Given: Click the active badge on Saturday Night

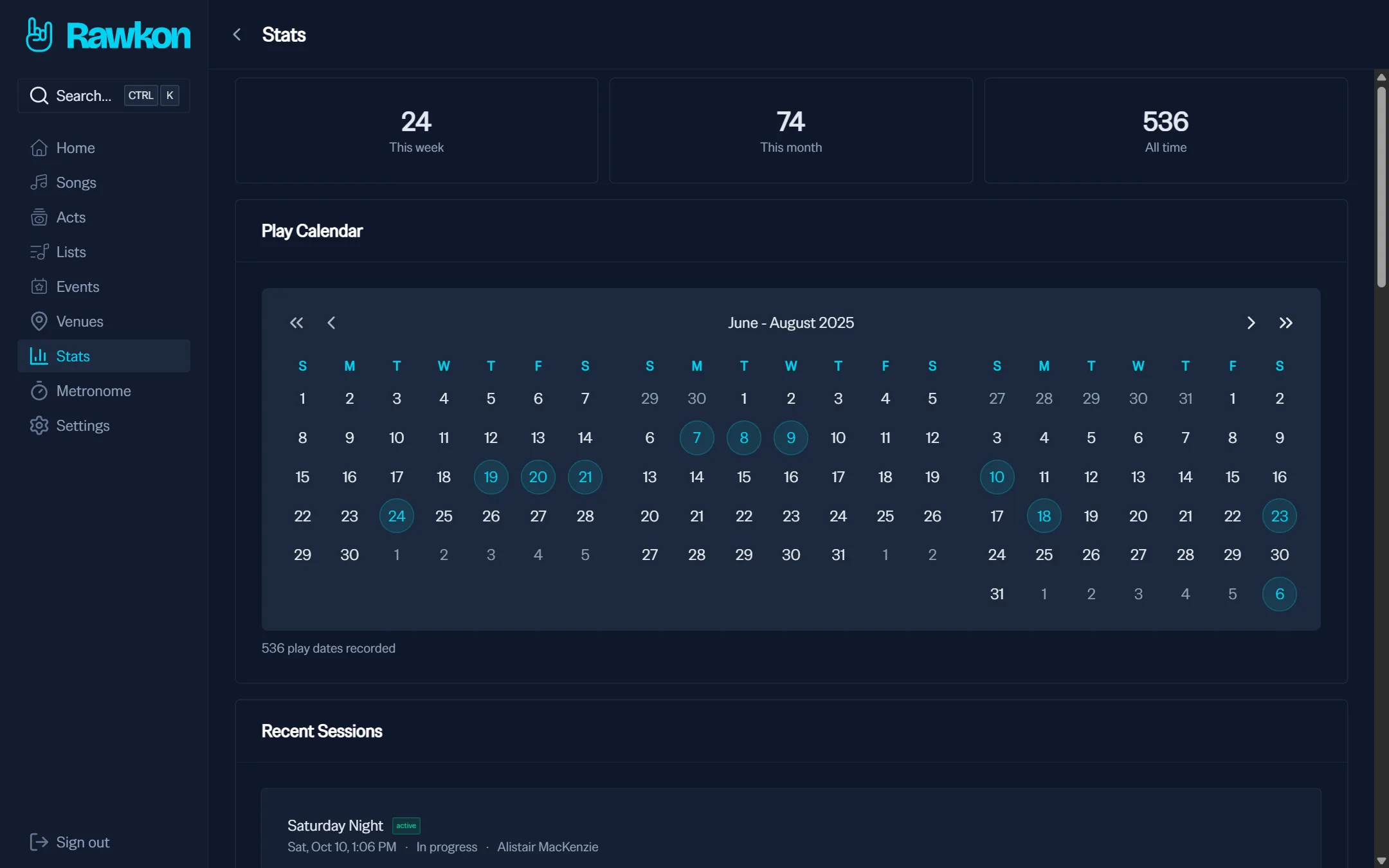Looking at the screenshot, I should click(x=406, y=826).
